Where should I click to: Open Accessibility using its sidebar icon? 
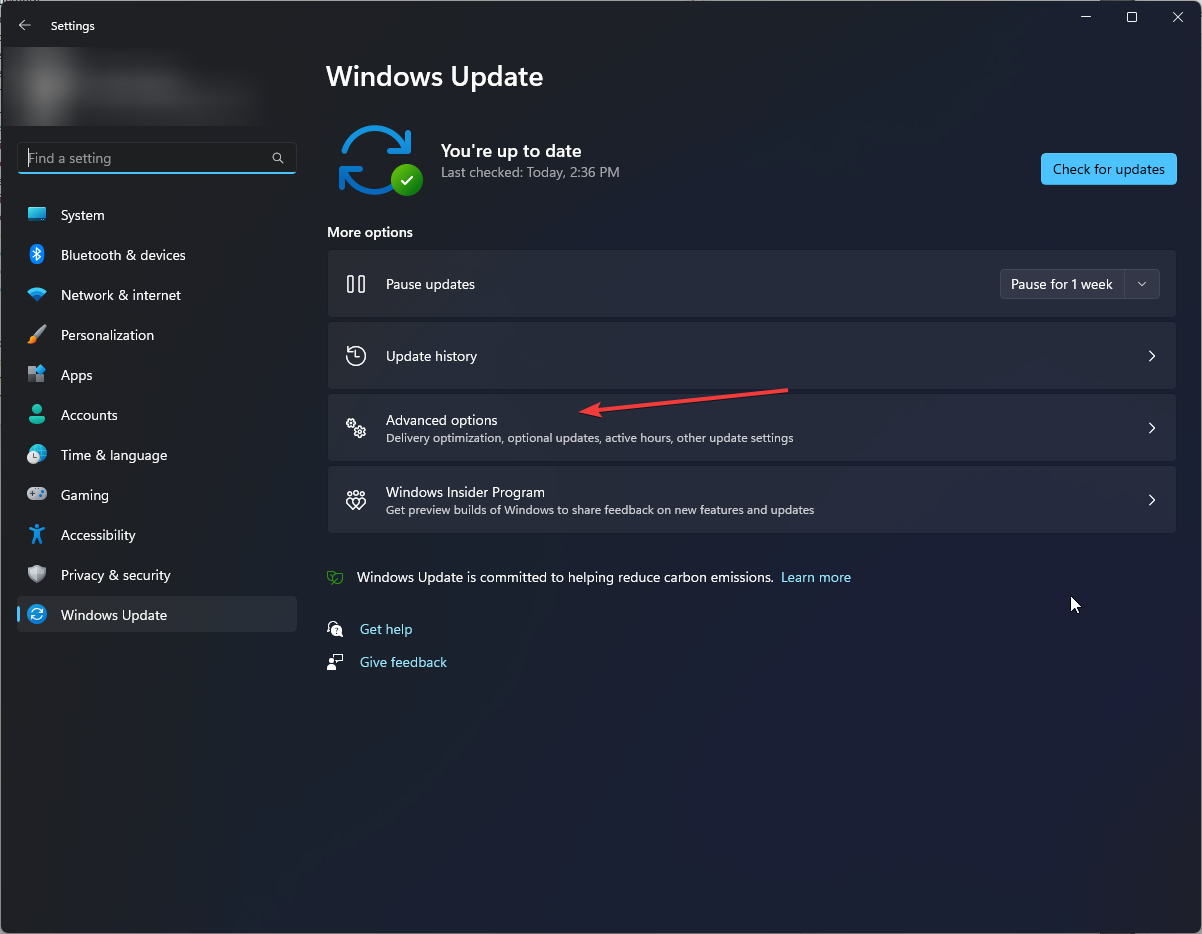(x=36, y=535)
